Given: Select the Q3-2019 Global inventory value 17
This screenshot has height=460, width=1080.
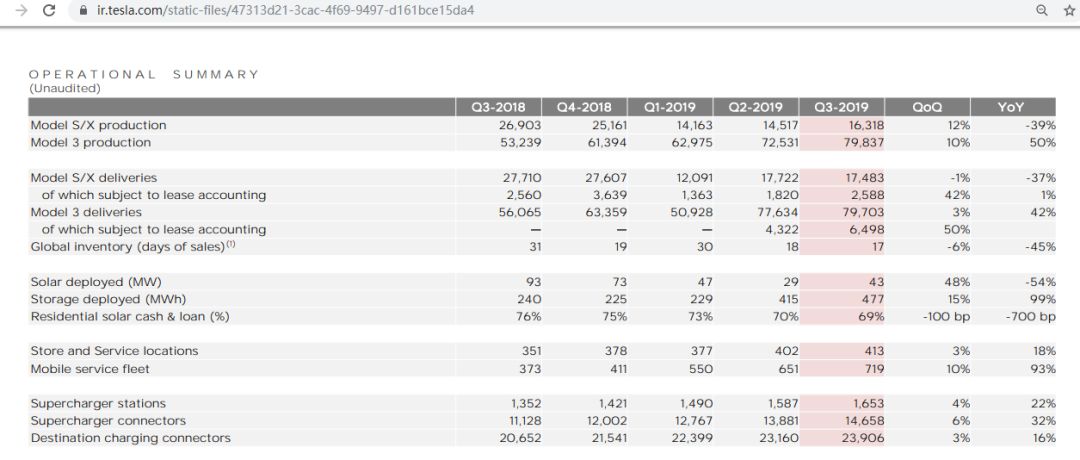Looking at the screenshot, I should pos(878,247).
